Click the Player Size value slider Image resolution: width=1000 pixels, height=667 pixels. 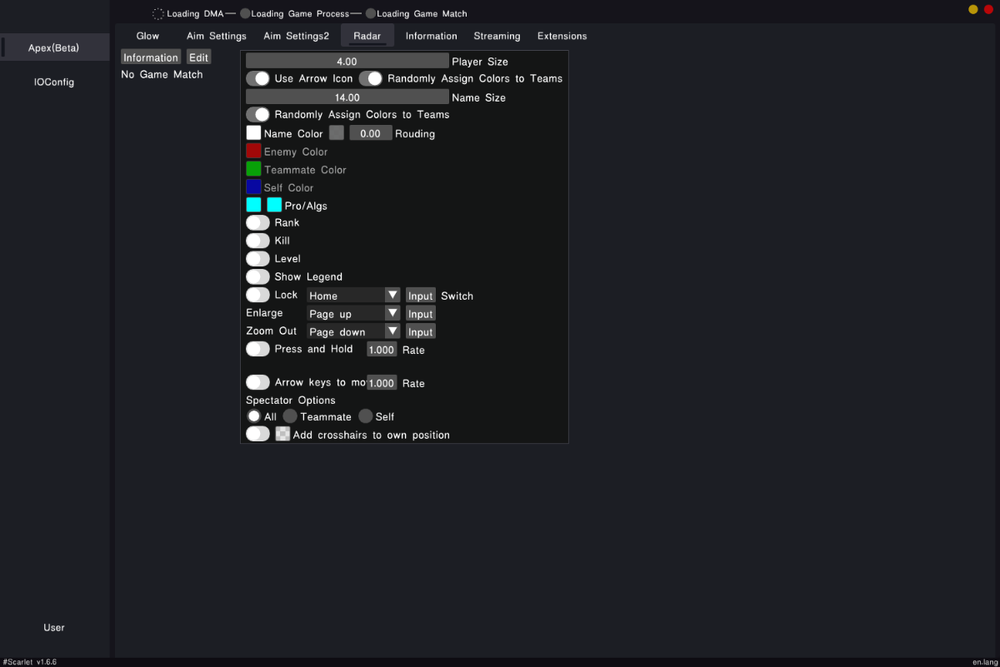click(347, 61)
